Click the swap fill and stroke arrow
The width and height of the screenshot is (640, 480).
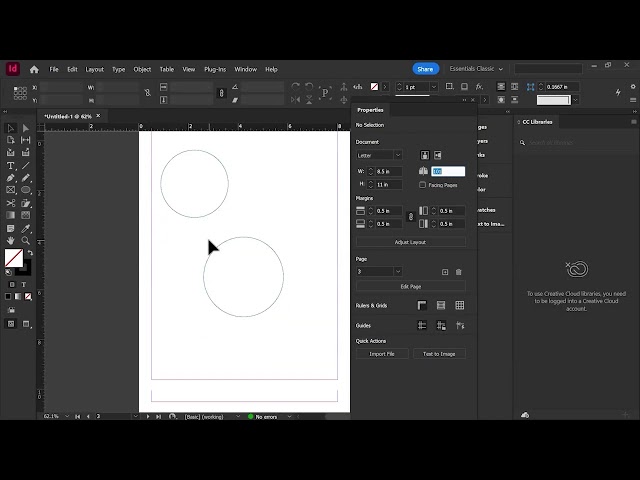[x=30, y=253]
